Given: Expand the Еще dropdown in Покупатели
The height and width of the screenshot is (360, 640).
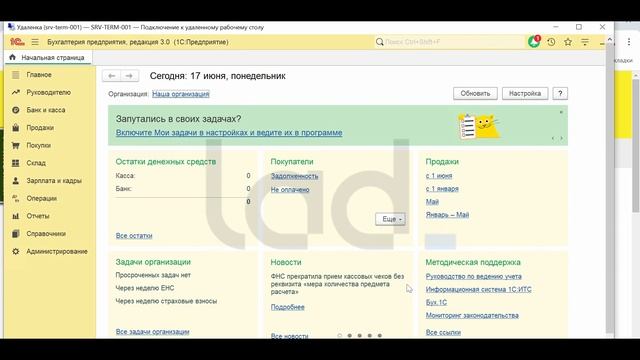Looking at the screenshot, I should coord(390,219).
